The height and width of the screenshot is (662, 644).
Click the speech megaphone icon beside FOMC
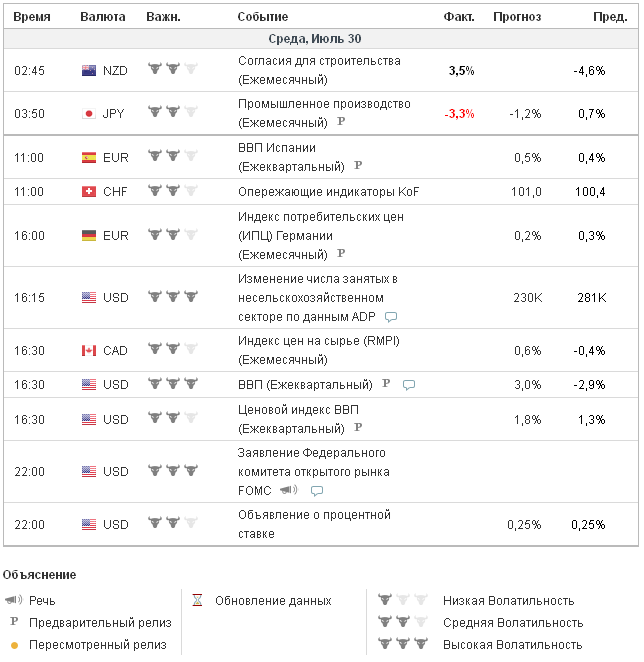[289, 490]
